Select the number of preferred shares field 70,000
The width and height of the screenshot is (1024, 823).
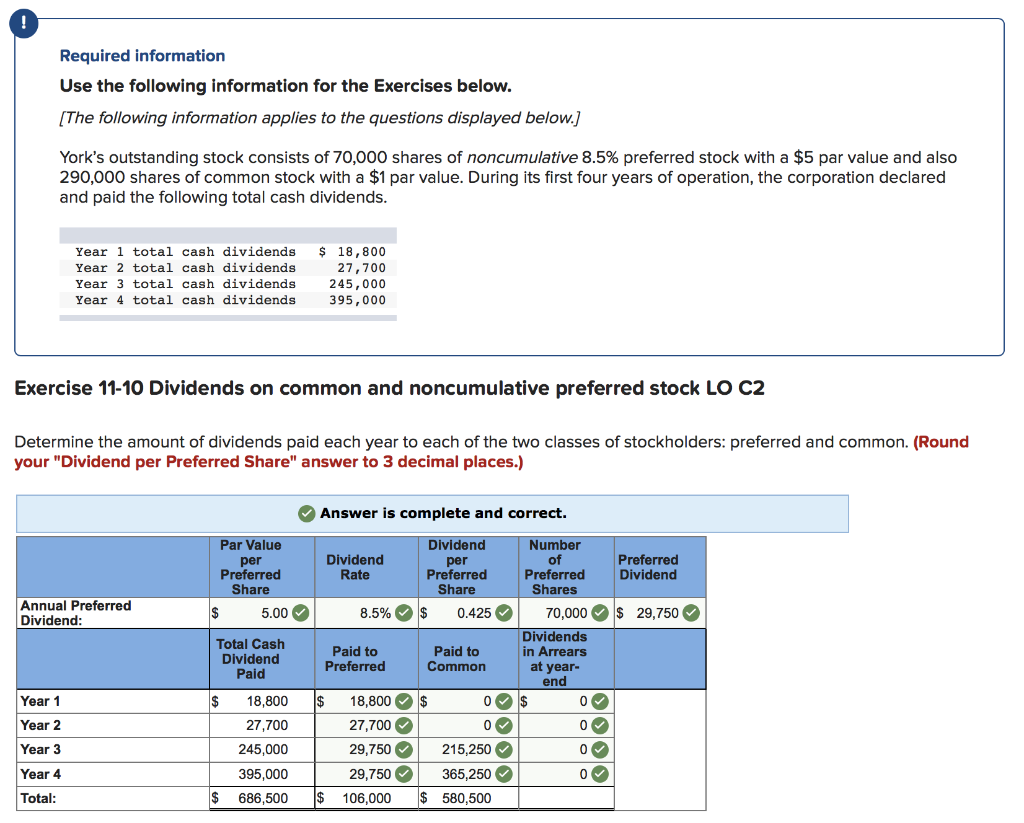point(566,613)
